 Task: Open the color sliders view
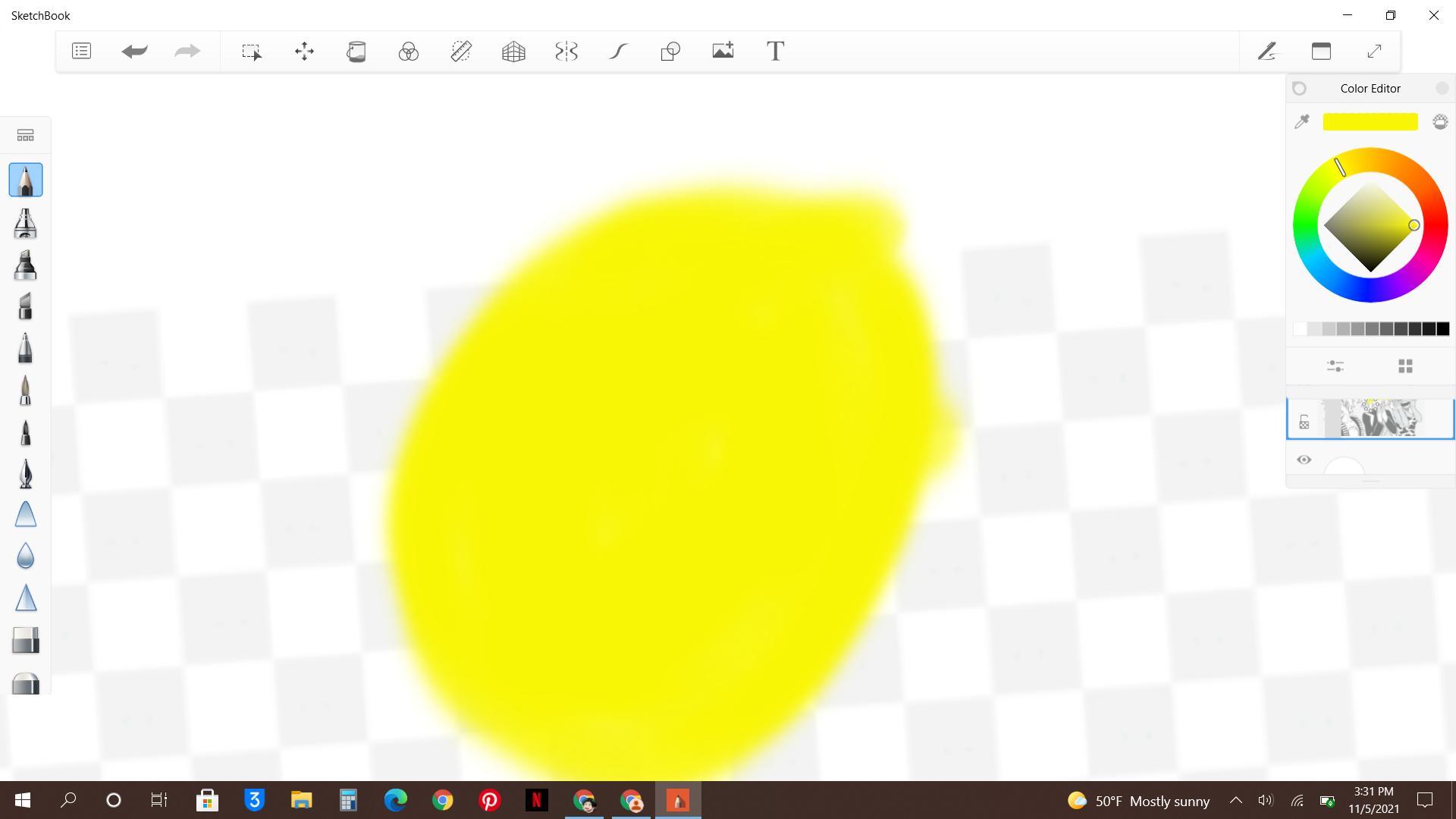point(1335,366)
